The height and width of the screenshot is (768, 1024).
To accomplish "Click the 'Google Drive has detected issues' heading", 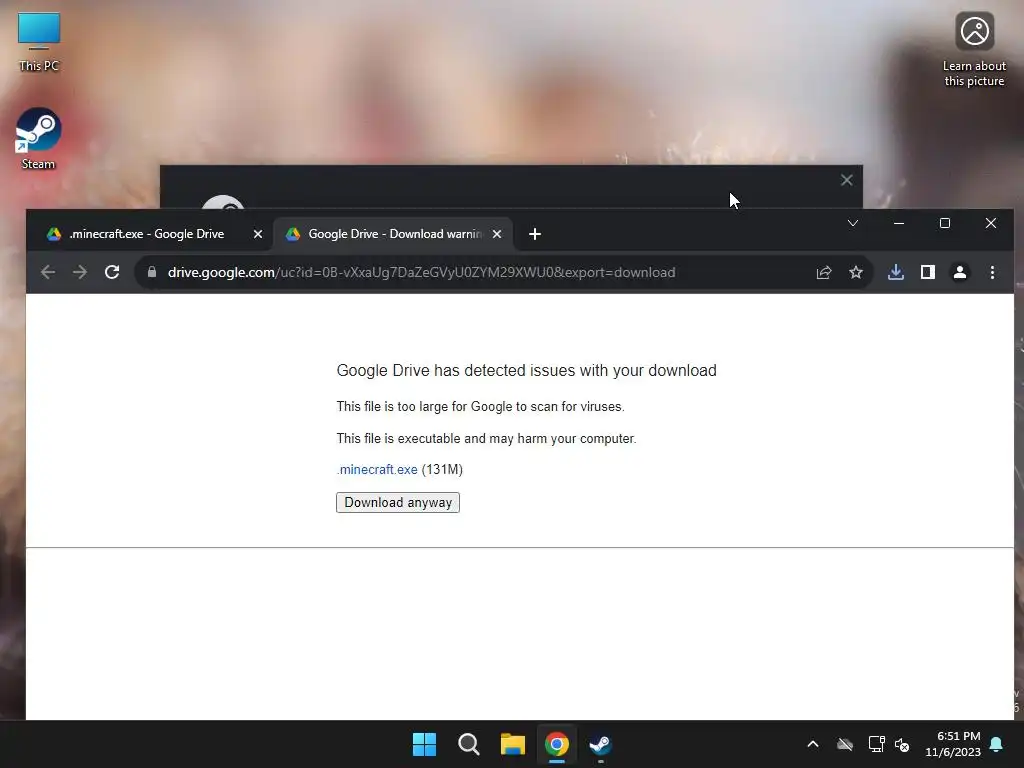I will click(x=526, y=370).
